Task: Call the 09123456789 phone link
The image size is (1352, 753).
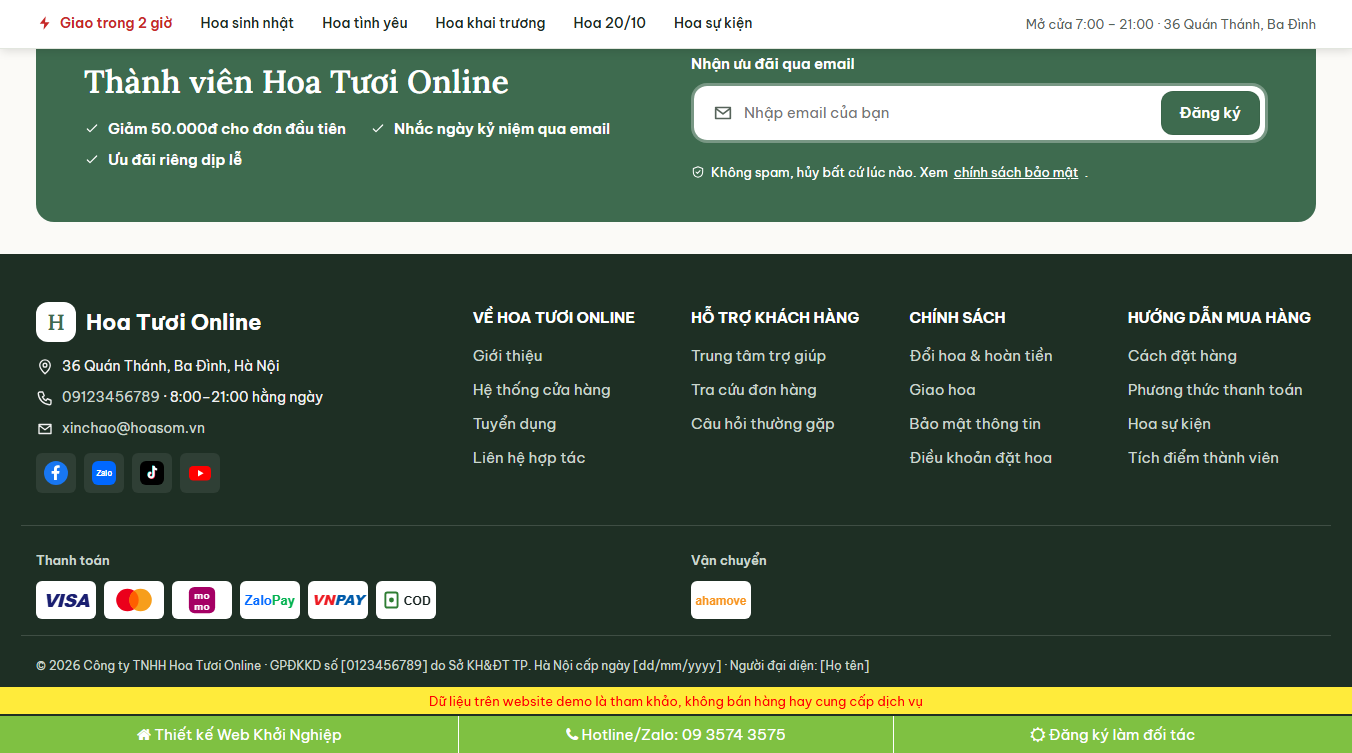Action: click(111, 397)
